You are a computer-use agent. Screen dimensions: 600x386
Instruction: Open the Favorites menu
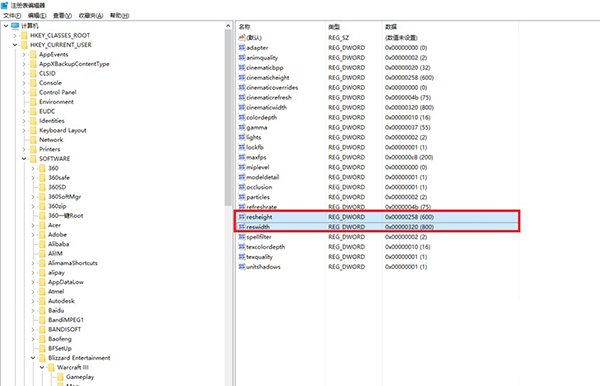91,16
